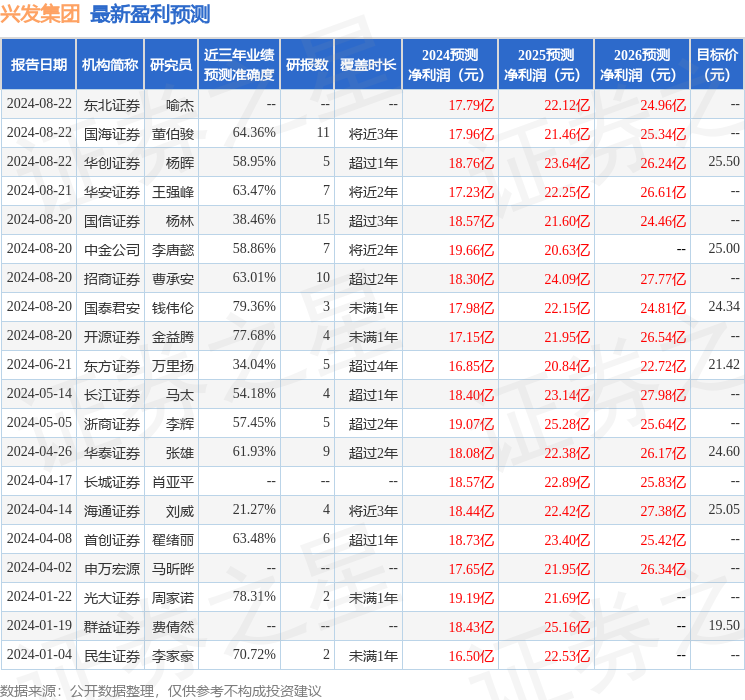Click the 21.27% accuracy value

[254, 509]
